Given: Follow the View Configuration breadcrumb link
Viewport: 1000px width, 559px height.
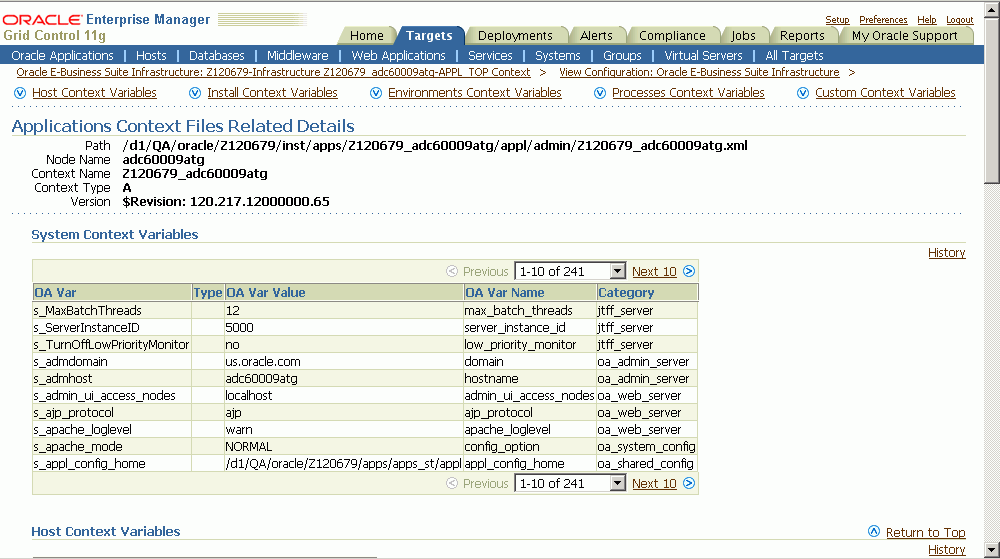Looking at the screenshot, I should (x=699, y=73).
